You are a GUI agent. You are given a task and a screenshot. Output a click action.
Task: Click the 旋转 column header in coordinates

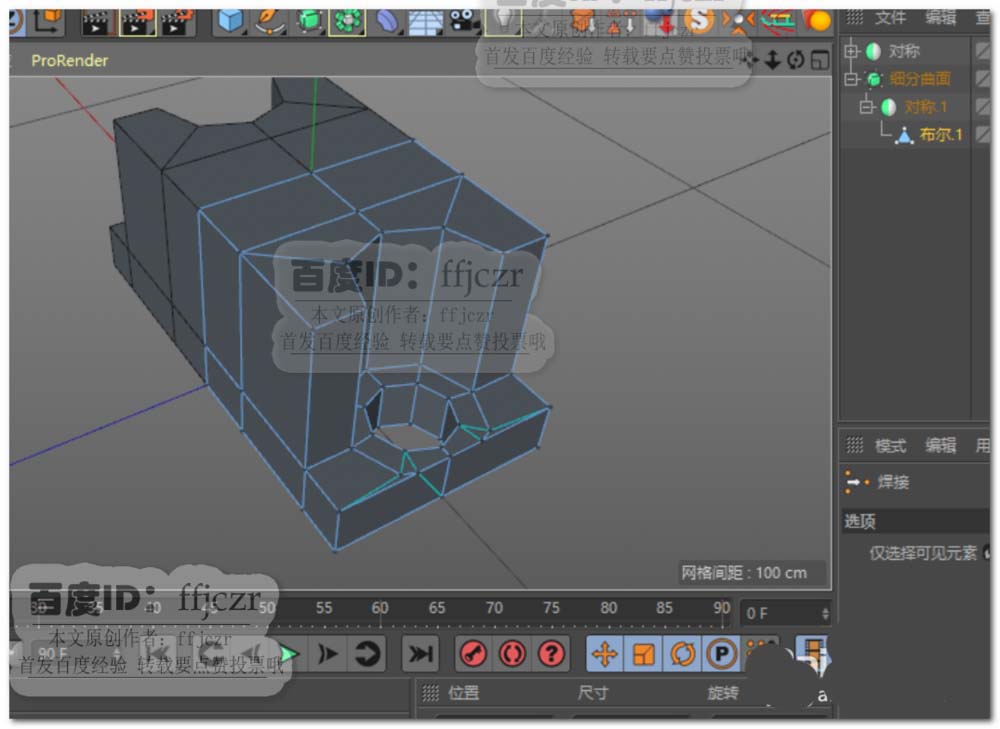pyautogui.click(x=723, y=693)
